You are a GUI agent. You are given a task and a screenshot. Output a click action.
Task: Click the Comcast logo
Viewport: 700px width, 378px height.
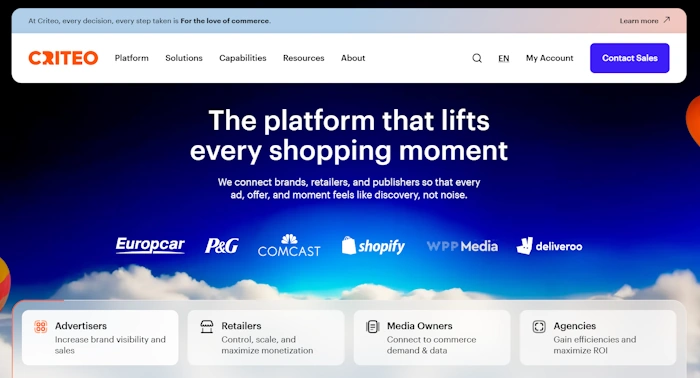(x=289, y=245)
